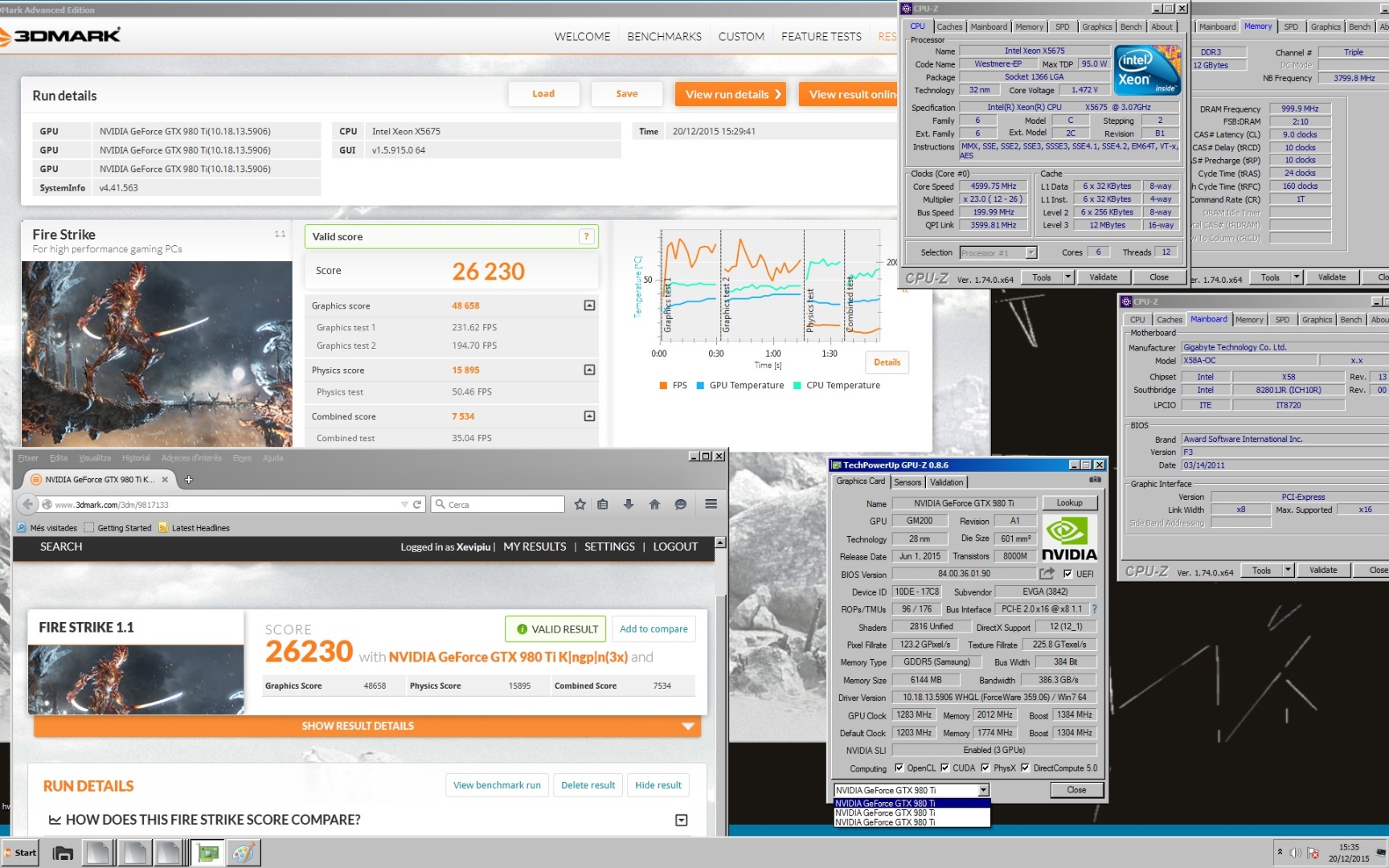This screenshot has height=868, width=1389.
Task: Click the Start button
Action: click(x=19, y=853)
